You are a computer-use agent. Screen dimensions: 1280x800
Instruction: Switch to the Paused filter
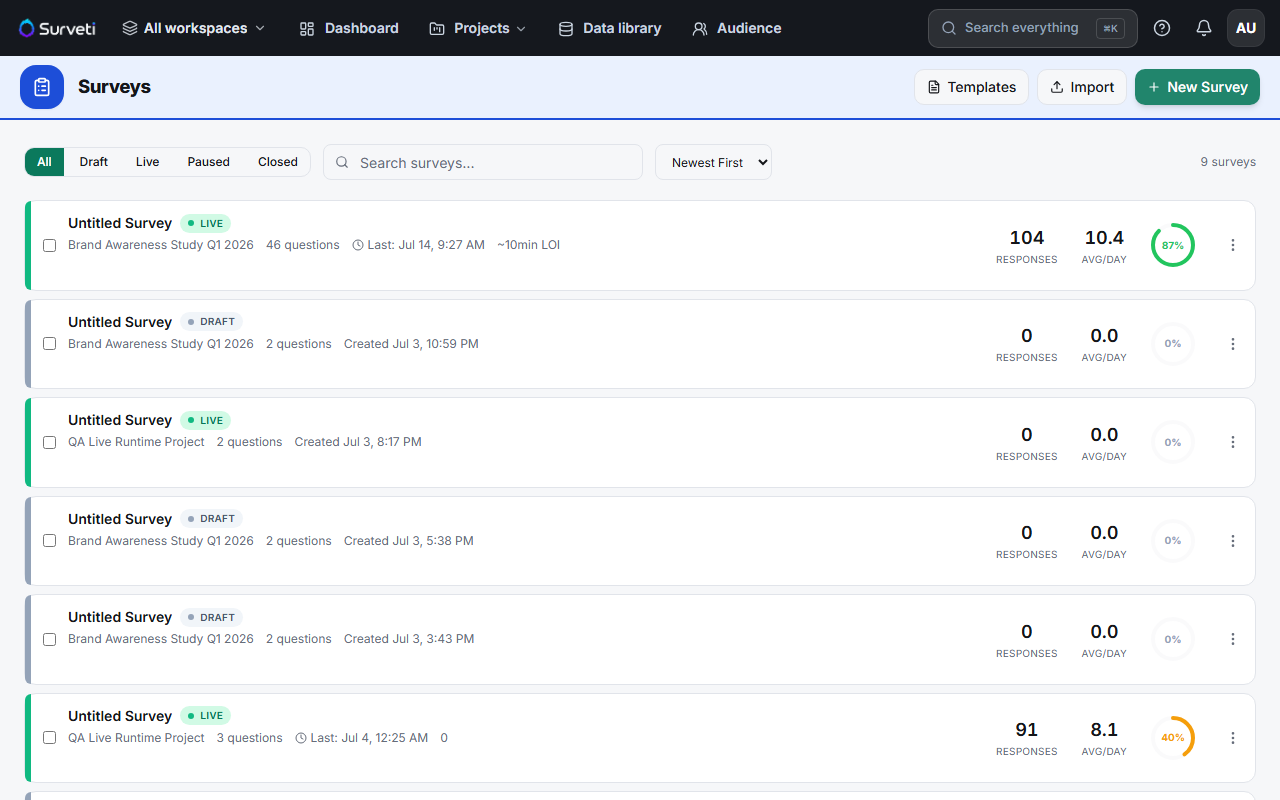209,162
